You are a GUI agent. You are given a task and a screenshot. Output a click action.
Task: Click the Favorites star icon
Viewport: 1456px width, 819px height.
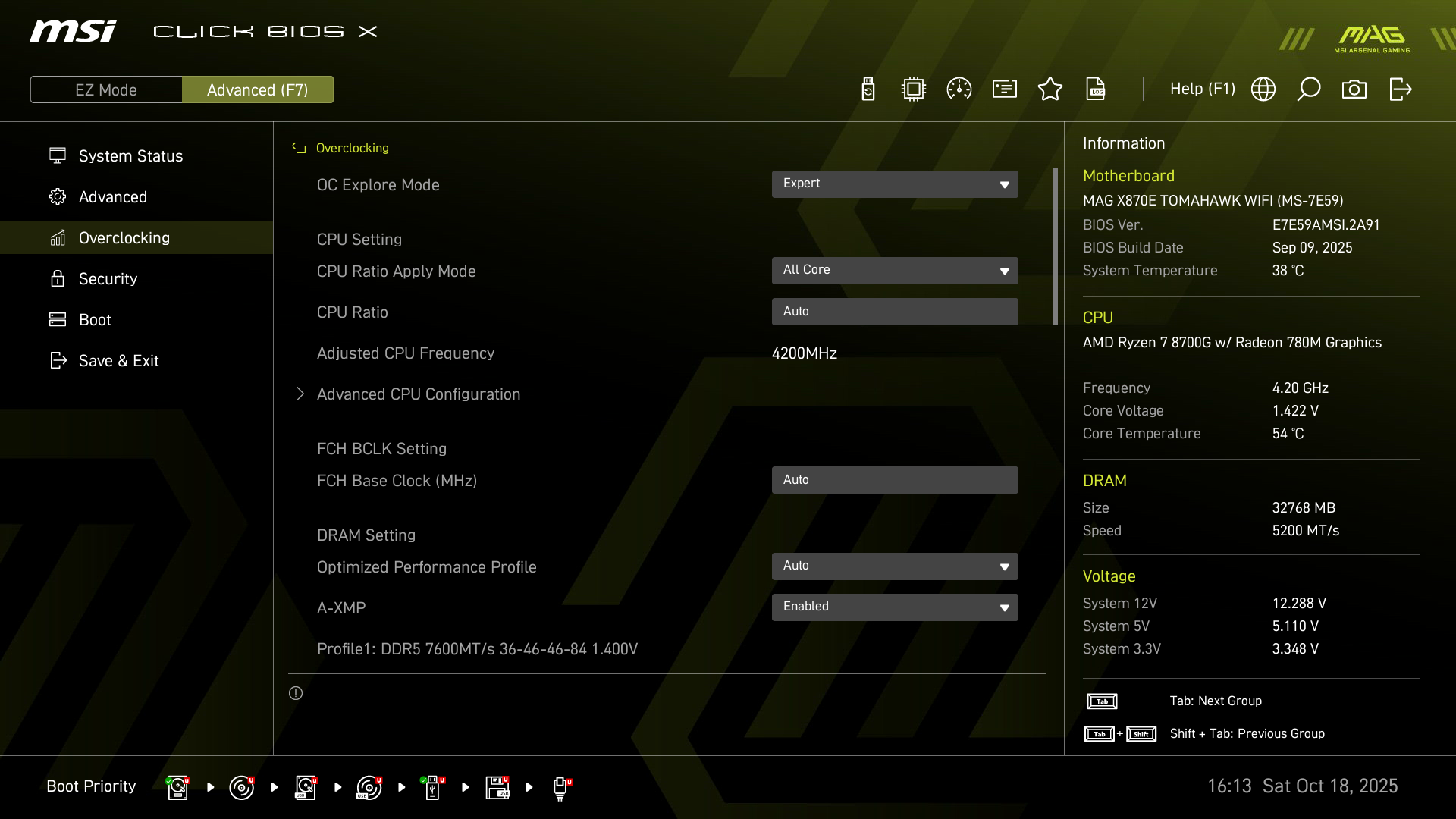[x=1050, y=89]
